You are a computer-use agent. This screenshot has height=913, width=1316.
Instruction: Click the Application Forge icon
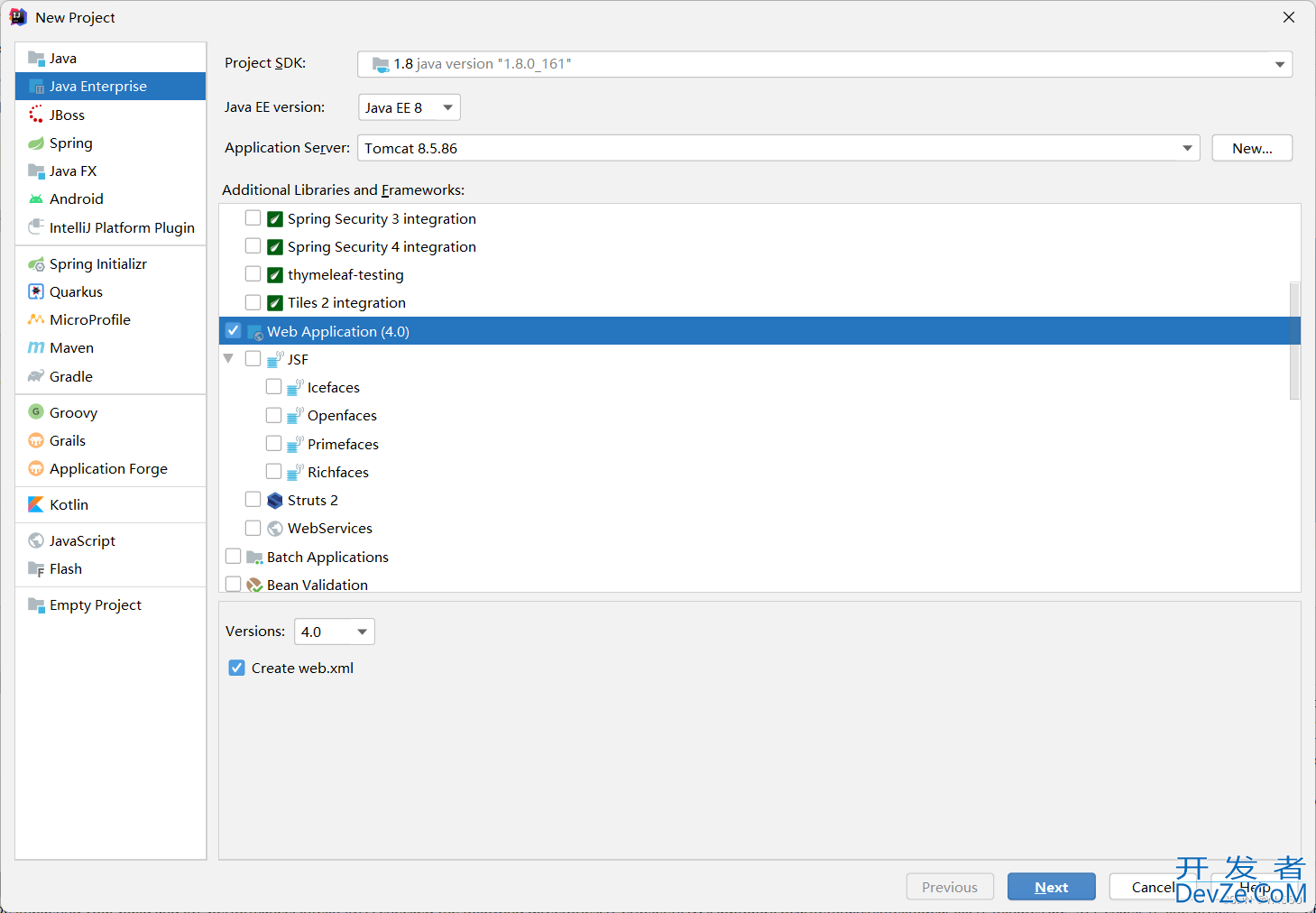[x=36, y=469]
